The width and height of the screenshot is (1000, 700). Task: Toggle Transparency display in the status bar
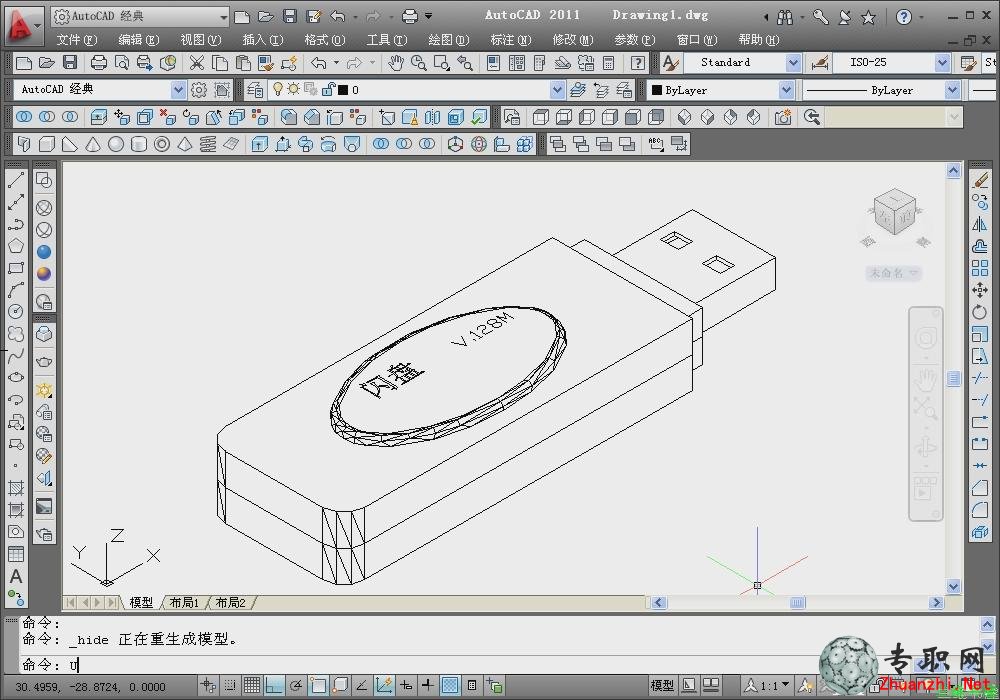click(450, 685)
